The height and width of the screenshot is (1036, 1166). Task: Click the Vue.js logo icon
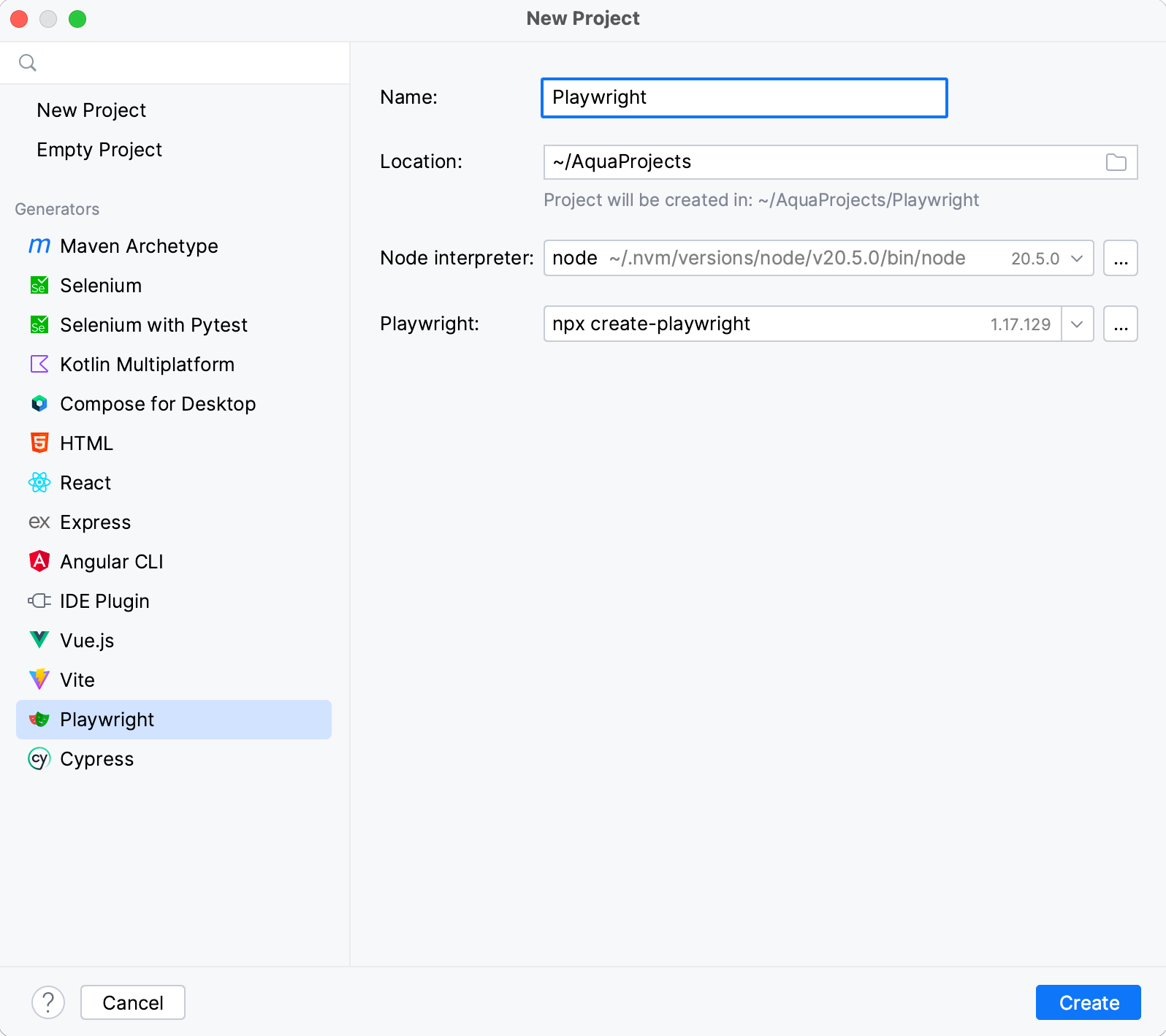[x=39, y=641]
